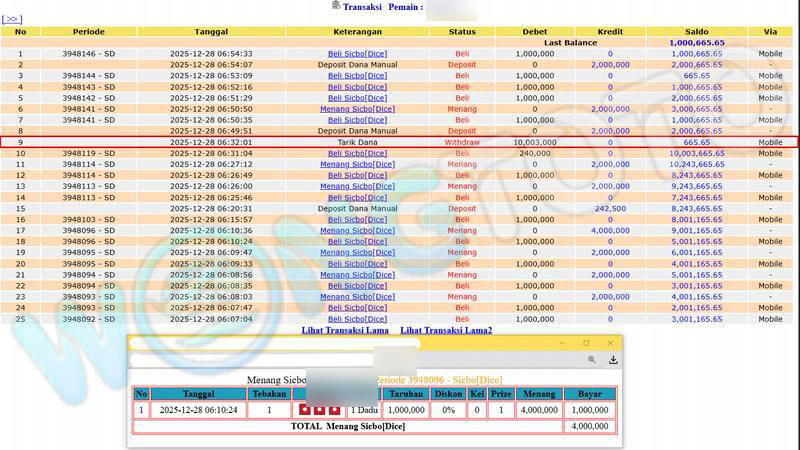Click the third red dice icon

(x=334, y=409)
